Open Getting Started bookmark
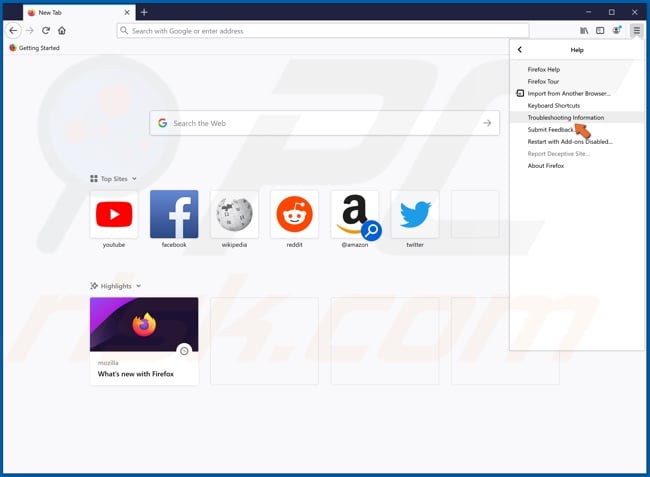The height and width of the screenshot is (477, 650). (x=34, y=48)
